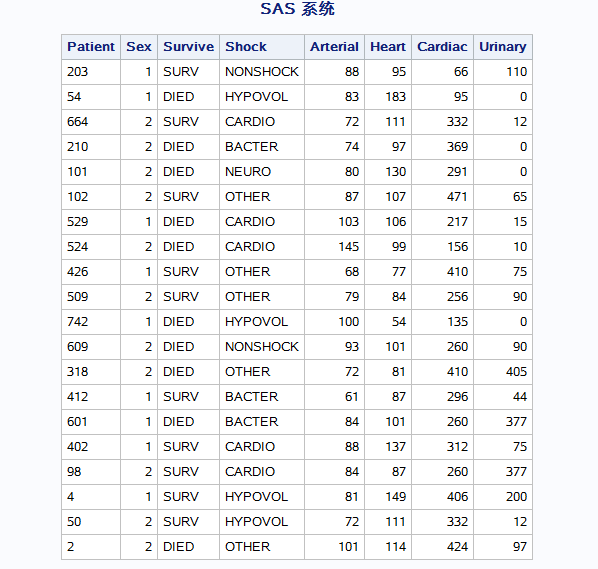Select the Heart value 183 cell

point(388,97)
